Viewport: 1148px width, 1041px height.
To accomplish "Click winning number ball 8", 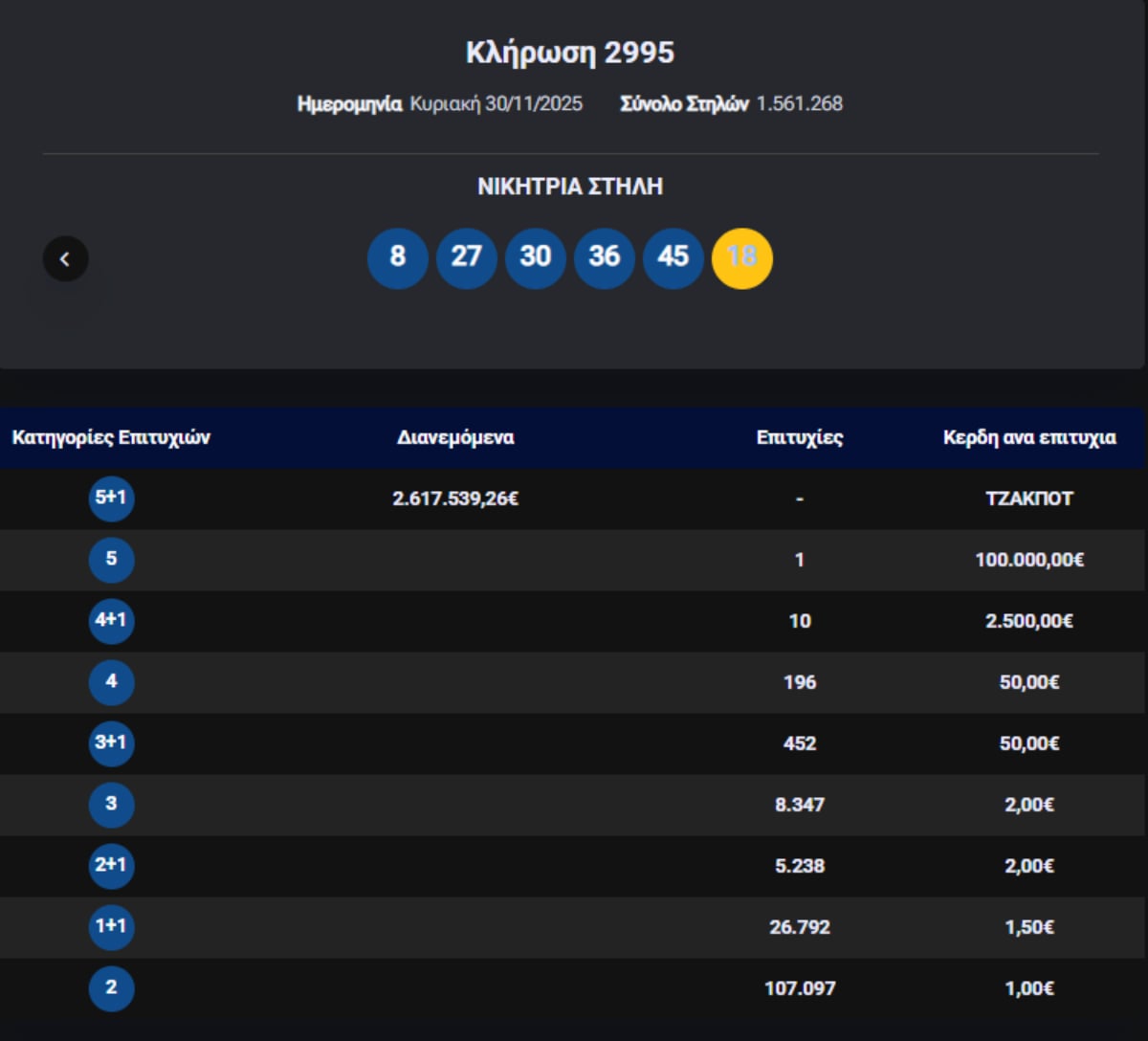I will (x=398, y=258).
